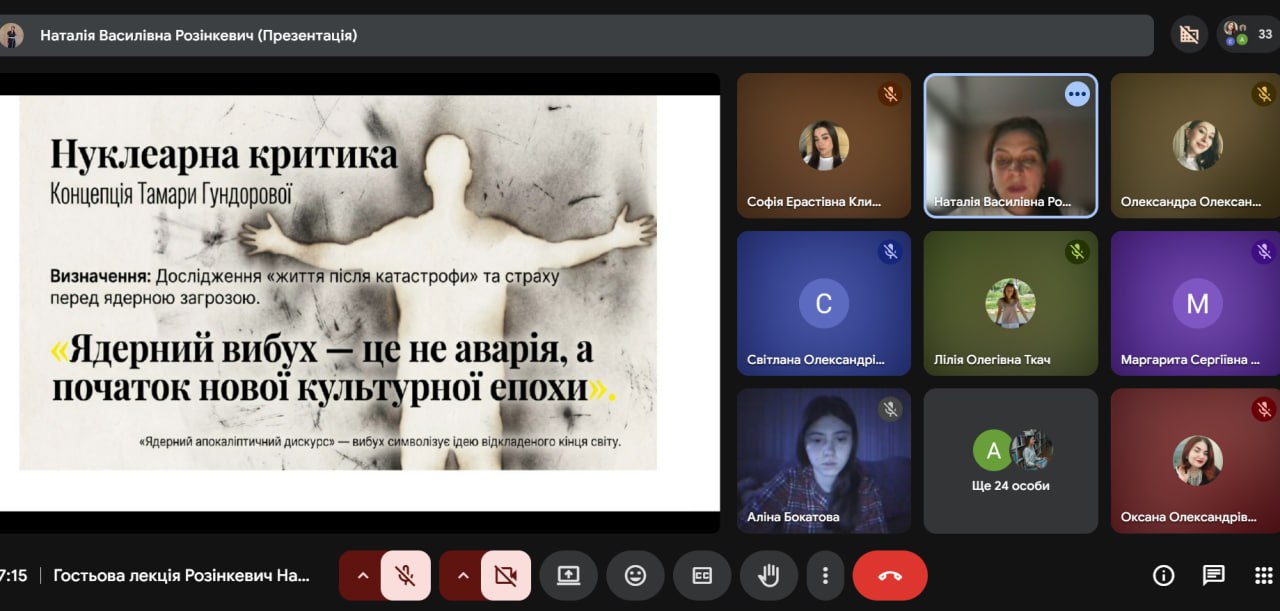
Task: Click the presenter name bar Наталія Василівна Розінкевич
Action: [198, 35]
